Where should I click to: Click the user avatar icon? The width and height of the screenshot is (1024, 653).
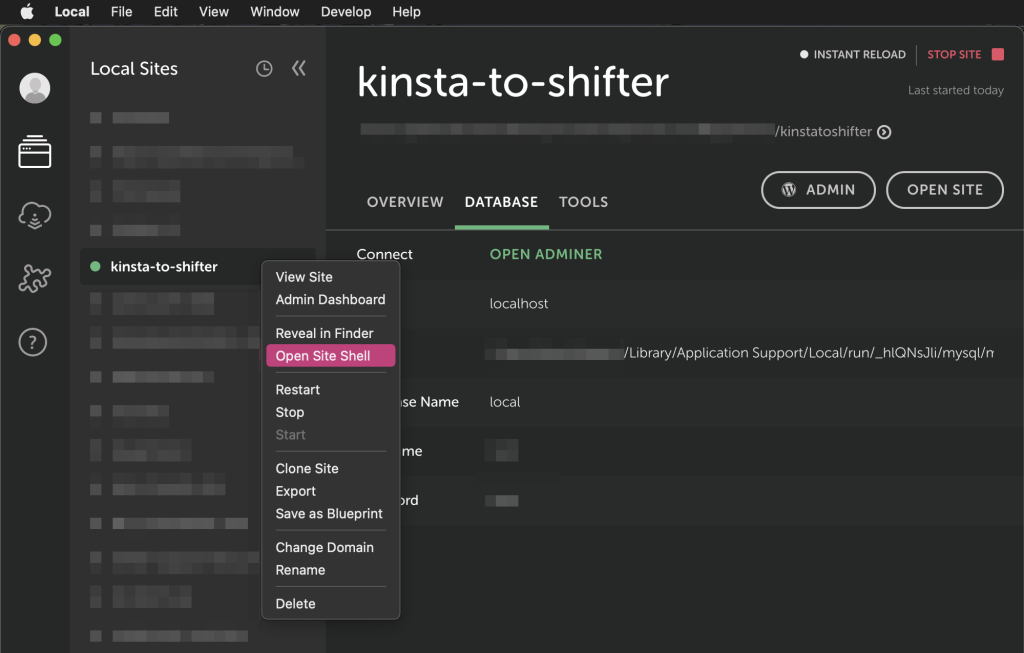(35, 88)
